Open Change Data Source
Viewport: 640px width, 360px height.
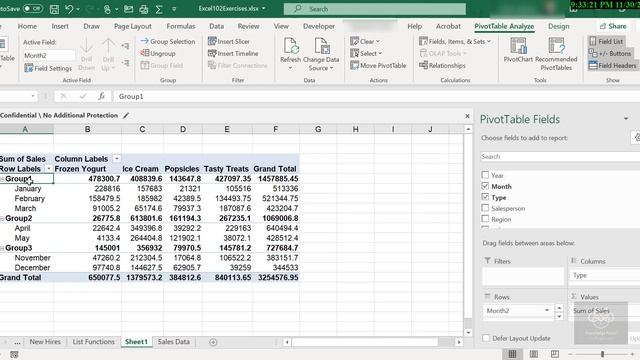(321, 53)
